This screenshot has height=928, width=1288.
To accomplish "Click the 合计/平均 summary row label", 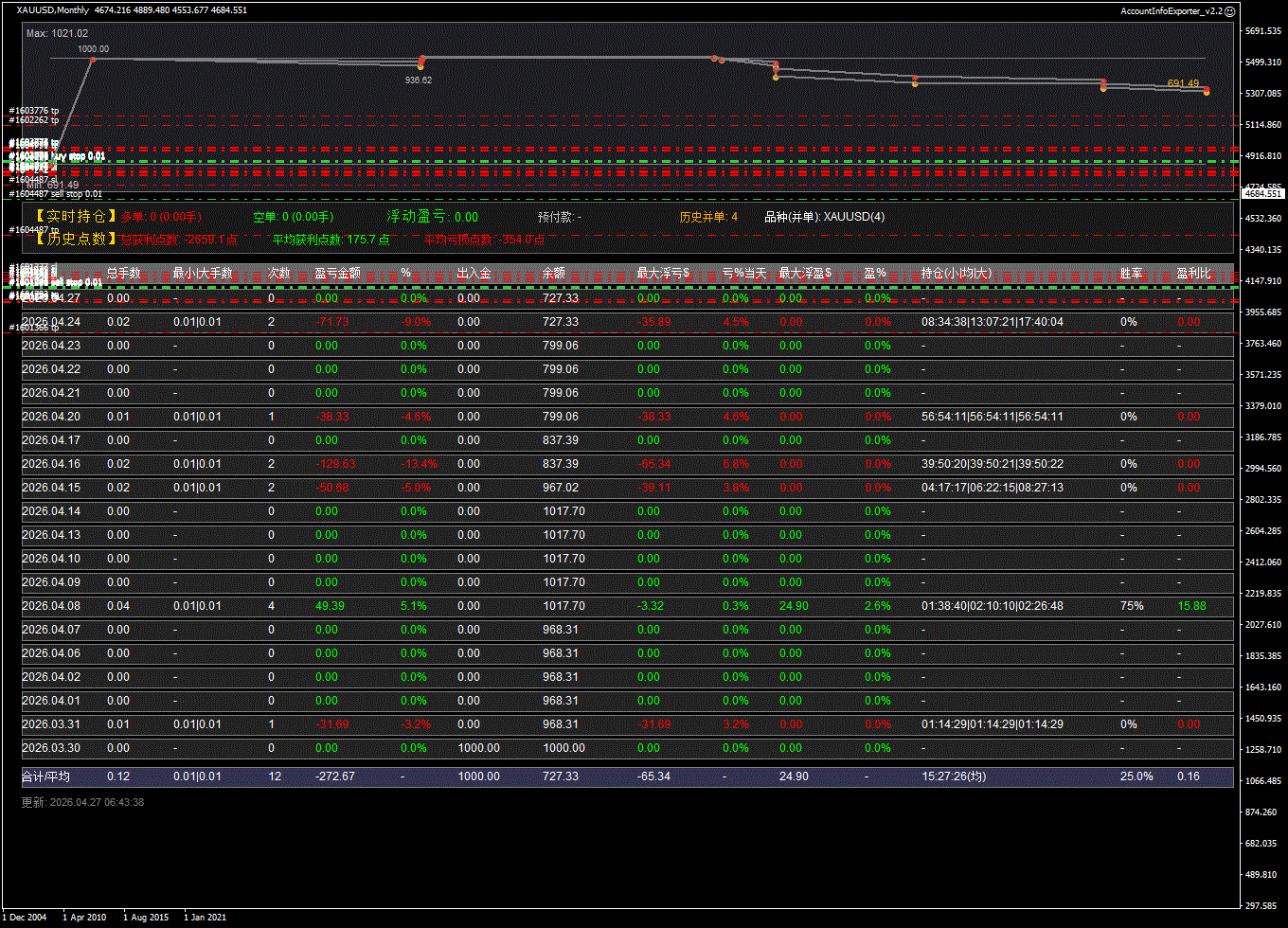I will 45,776.
